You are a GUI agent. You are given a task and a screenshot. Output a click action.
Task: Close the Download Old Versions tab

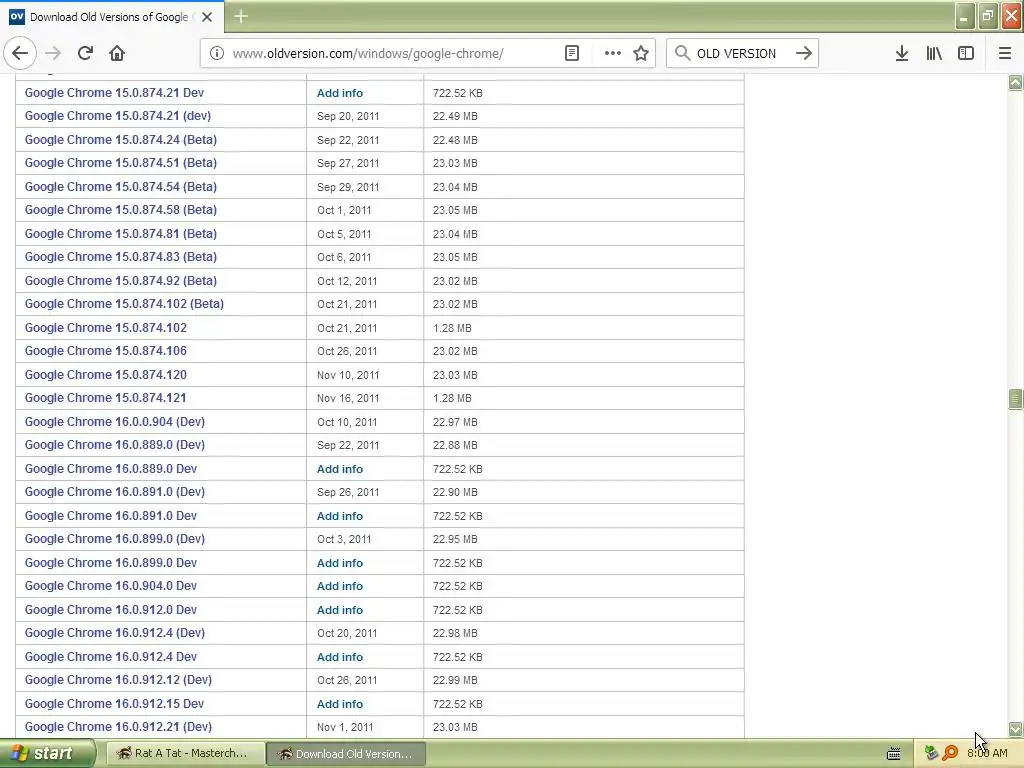click(207, 17)
